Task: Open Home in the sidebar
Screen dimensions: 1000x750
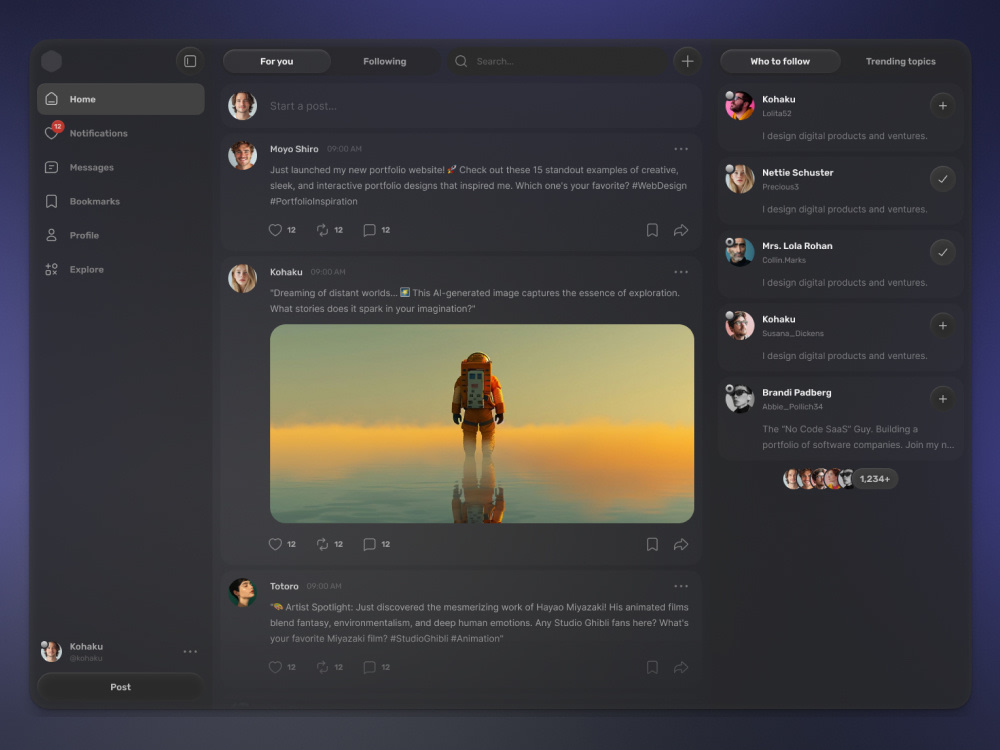Action: coord(121,99)
